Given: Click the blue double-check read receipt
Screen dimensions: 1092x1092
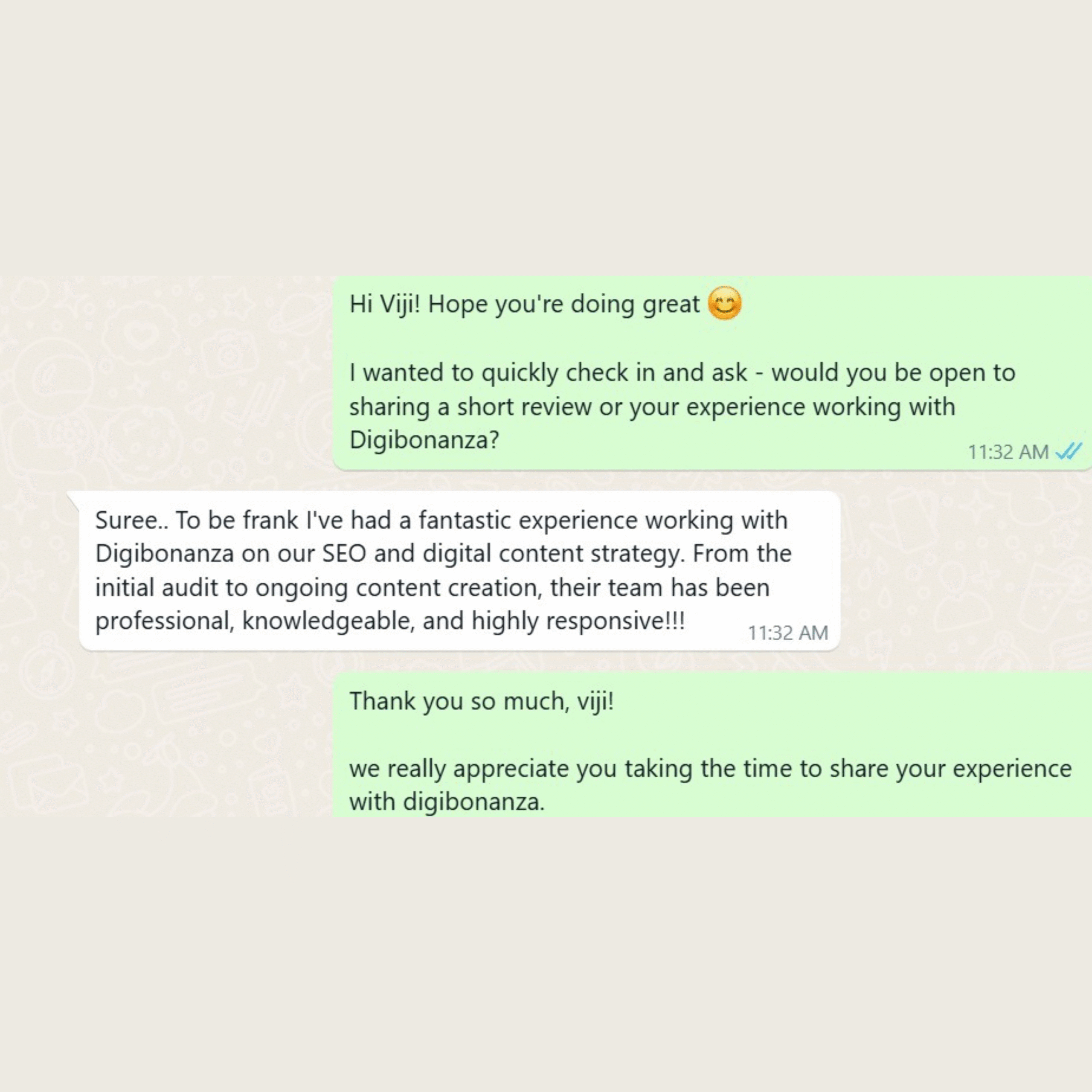Looking at the screenshot, I should (x=1069, y=452).
